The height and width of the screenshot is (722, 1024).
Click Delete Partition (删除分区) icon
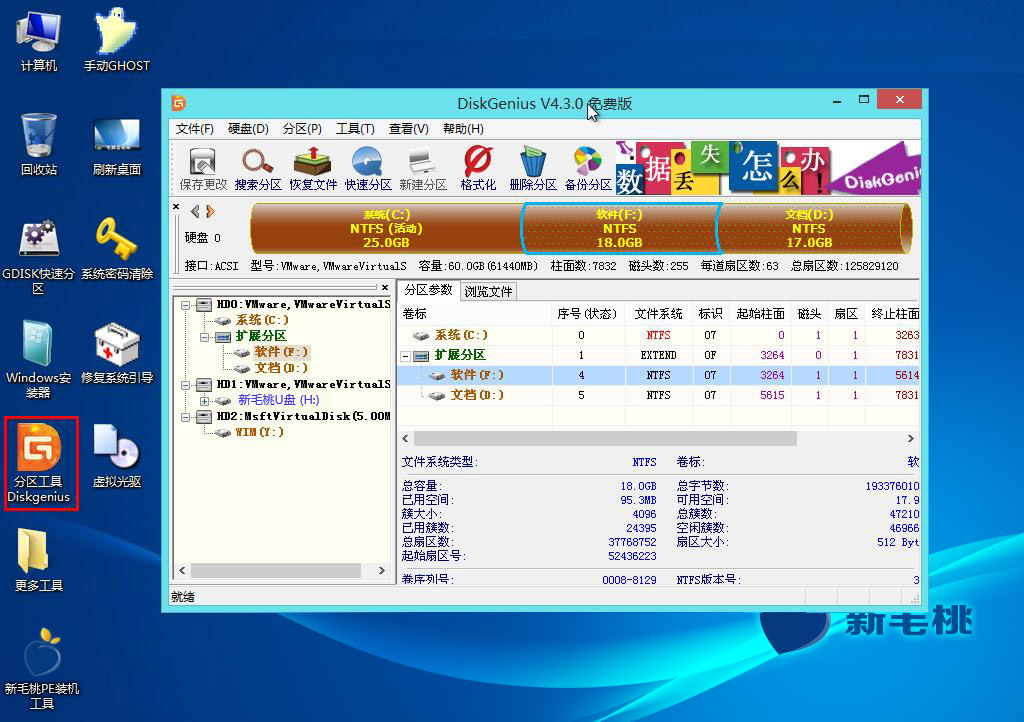[x=533, y=169]
